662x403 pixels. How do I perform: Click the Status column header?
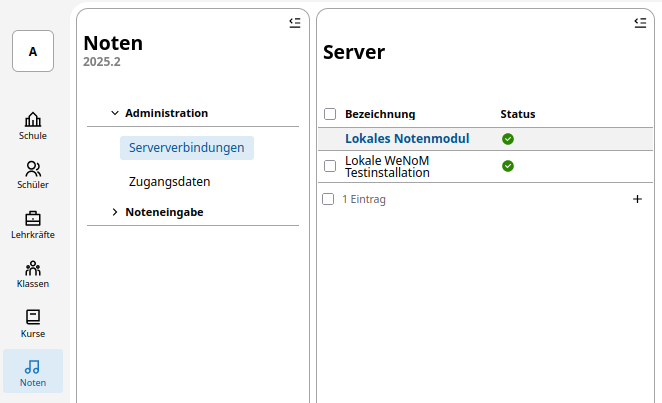click(518, 114)
